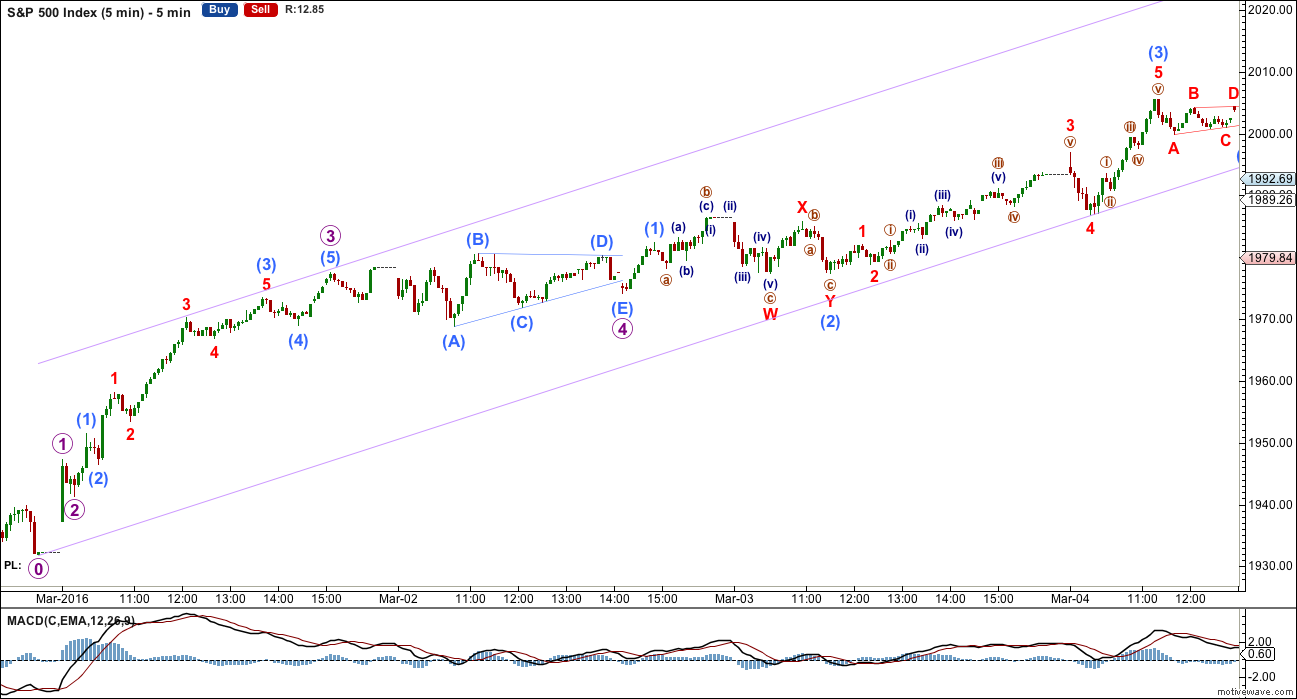Click the 1979.84 price tag on the axis
Image resolution: width=1297 pixels, height=699 pixels.
click(1271, 258)
